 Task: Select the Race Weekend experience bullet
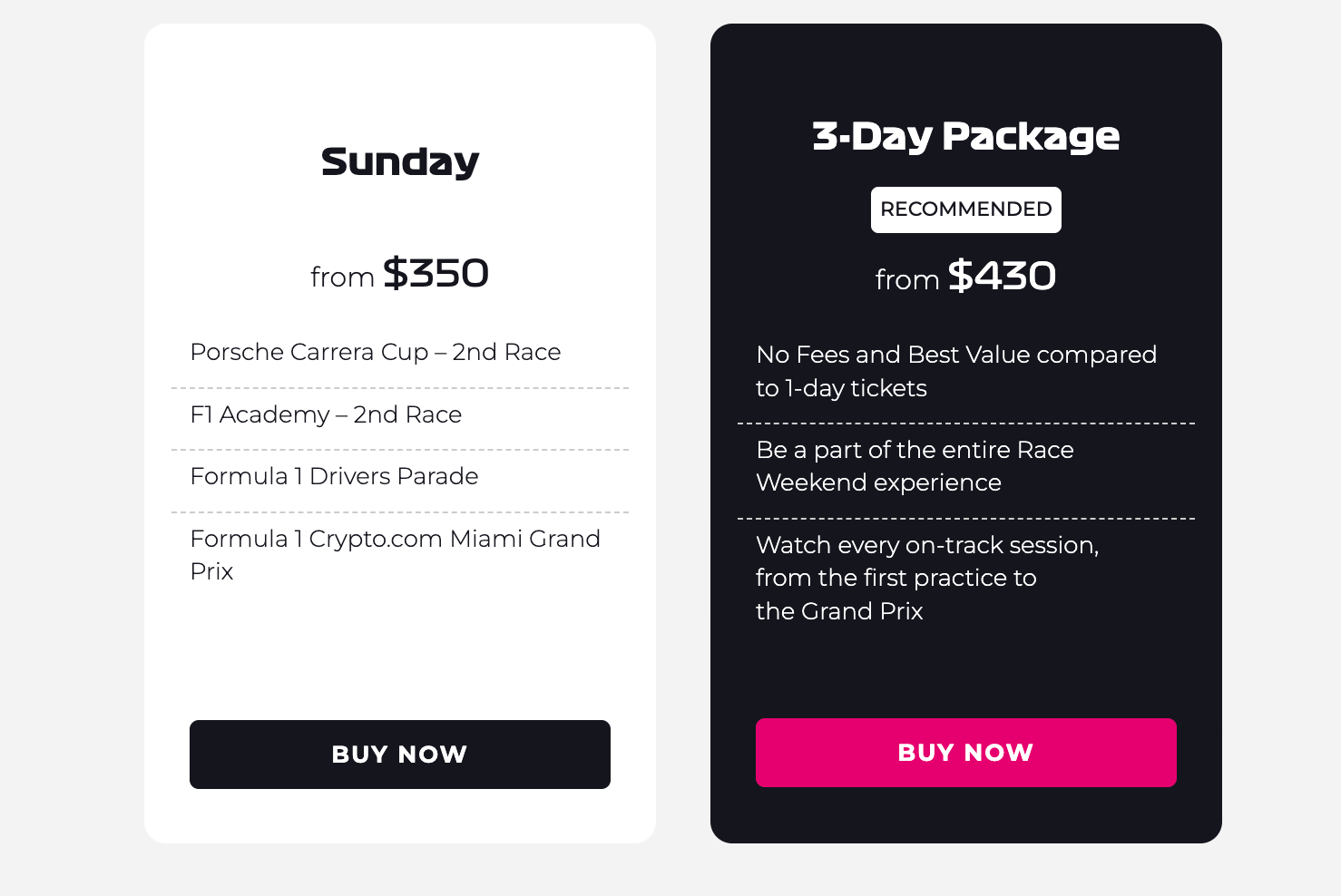pyautogui.click(x=915, y=466)
